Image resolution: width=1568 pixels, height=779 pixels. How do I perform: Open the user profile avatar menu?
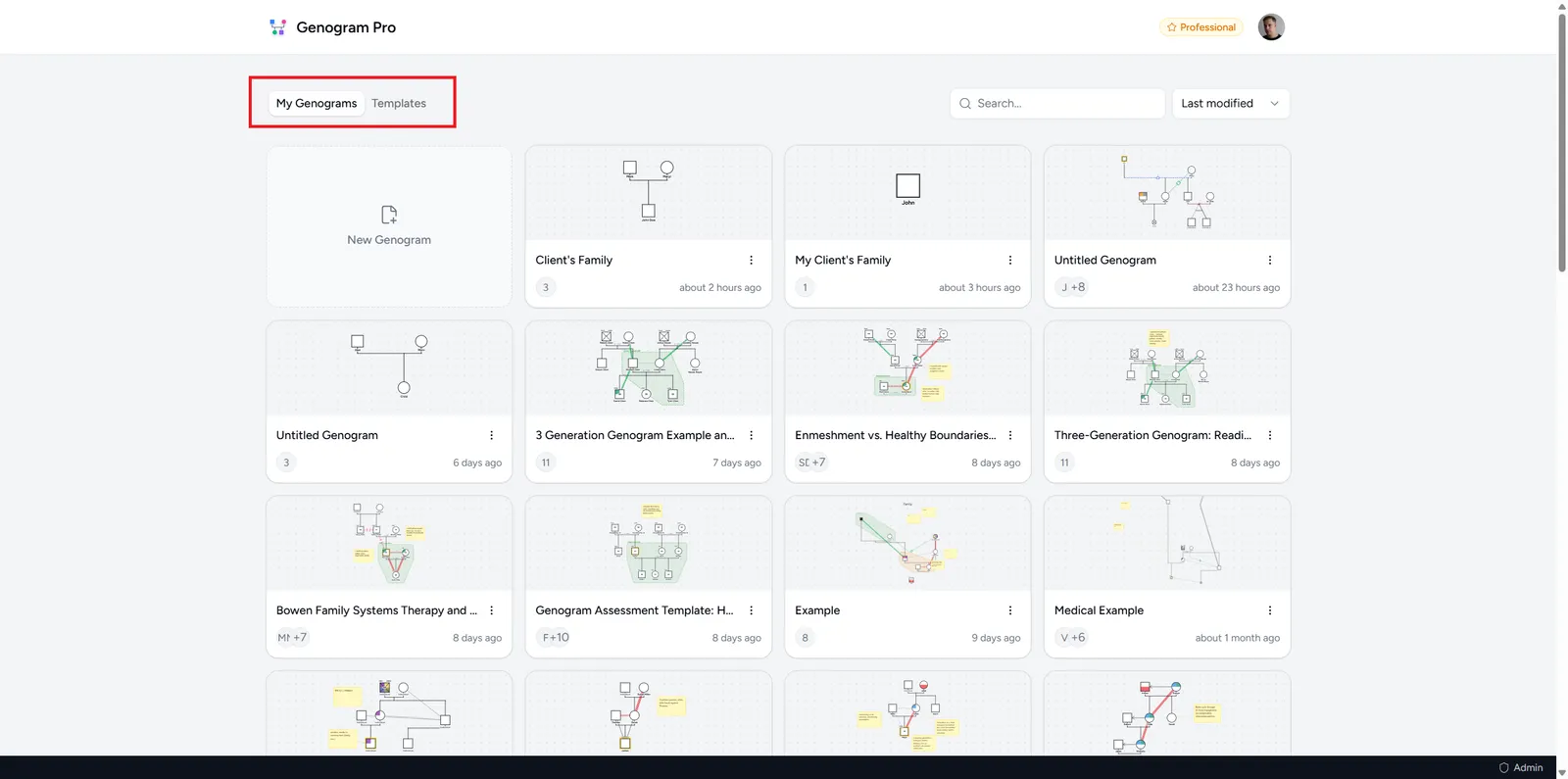[x=1271, y=27]
